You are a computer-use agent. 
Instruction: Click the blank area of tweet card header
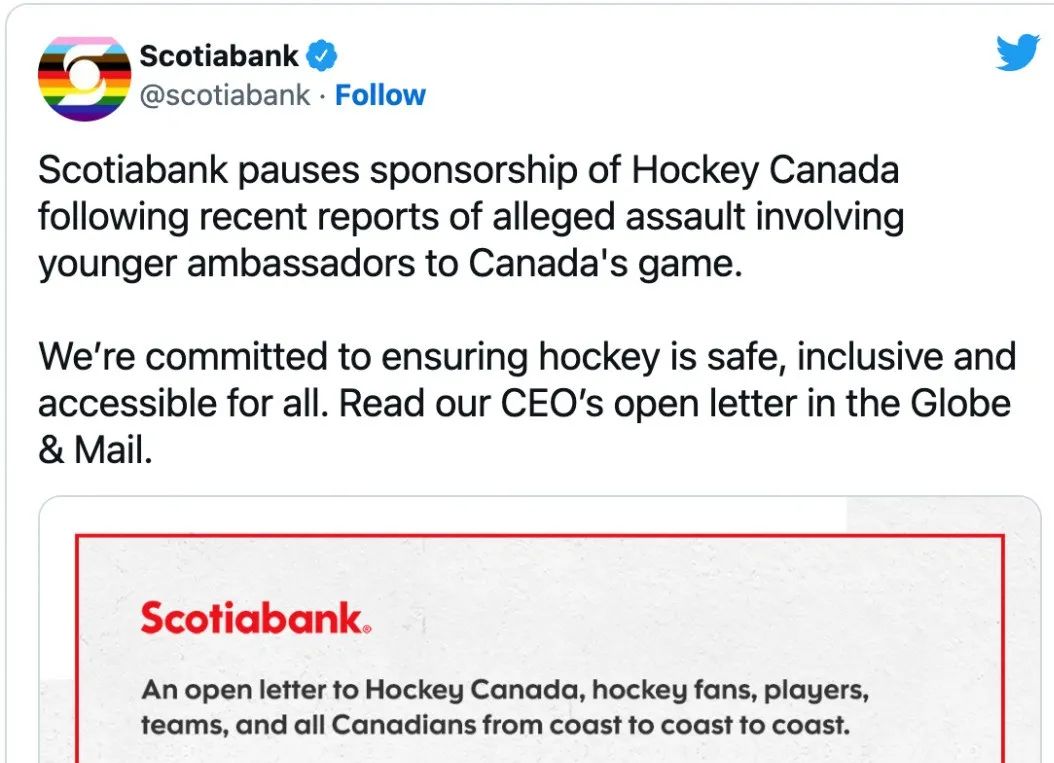point(706,74)
